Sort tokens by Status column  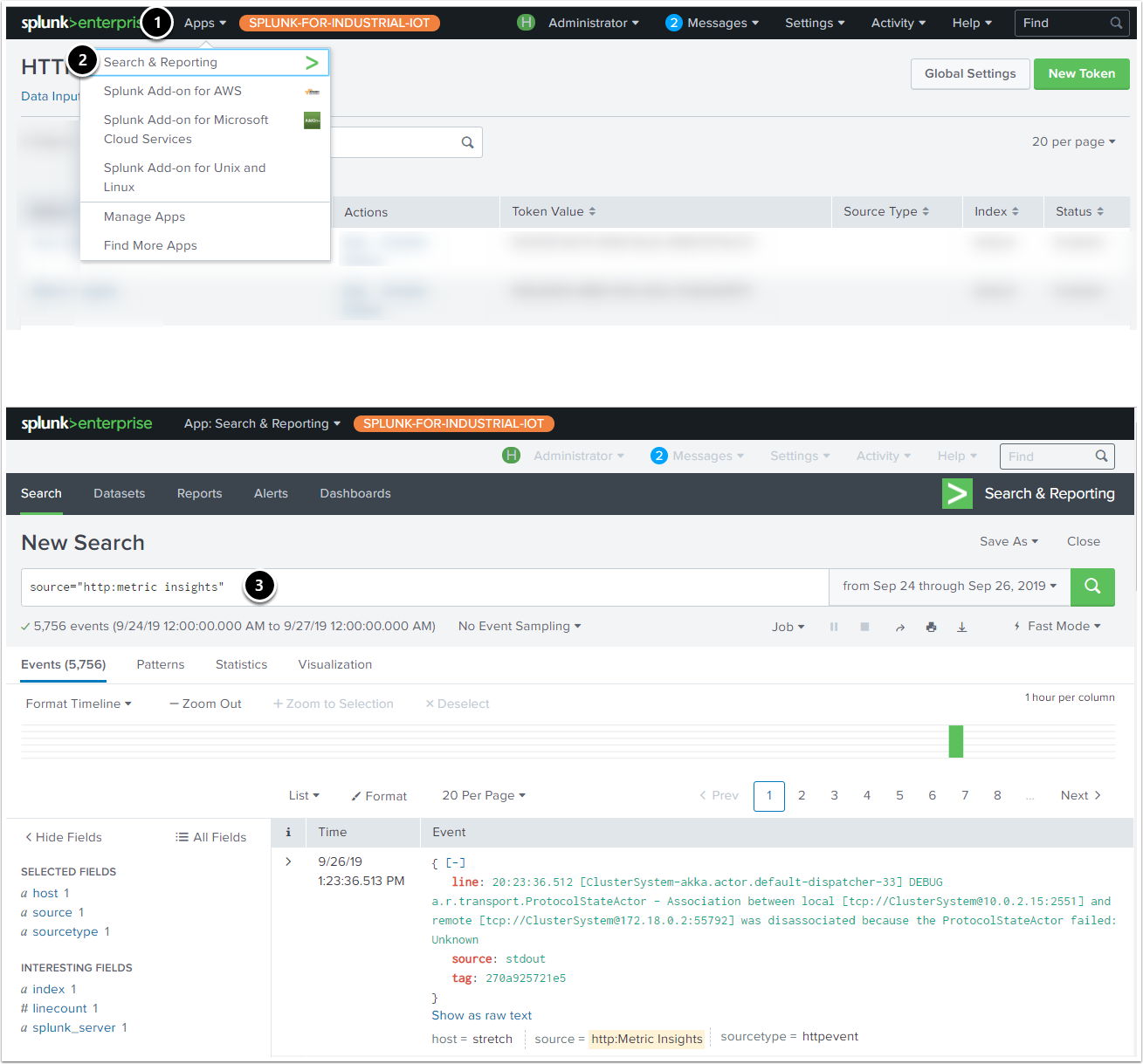[1079, 211]
